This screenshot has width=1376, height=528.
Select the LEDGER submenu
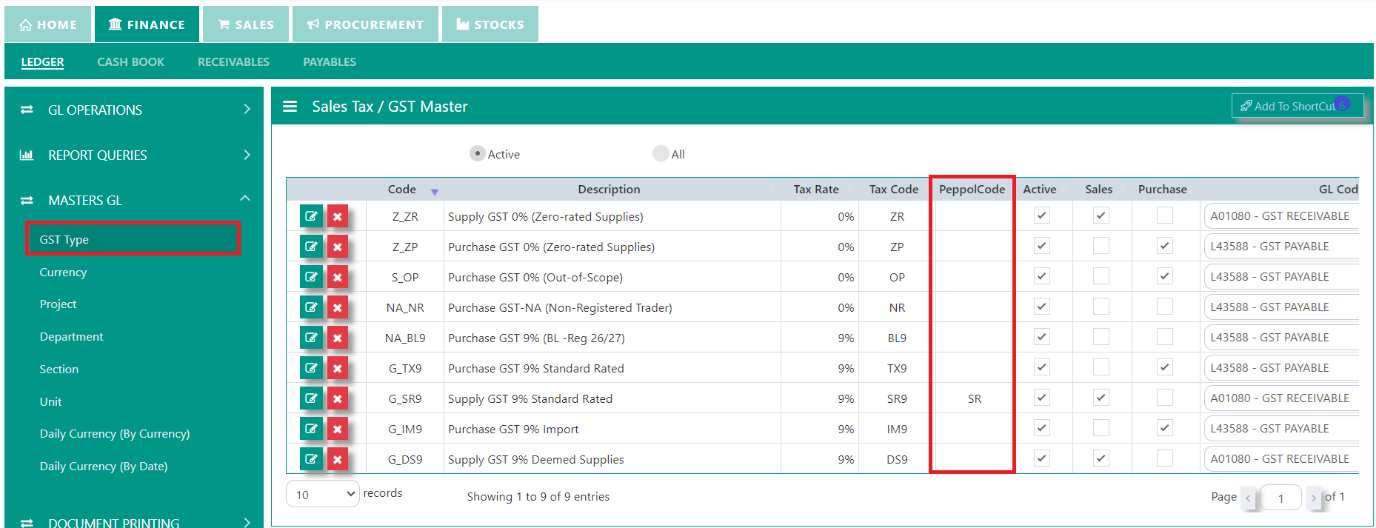(42, 62)
